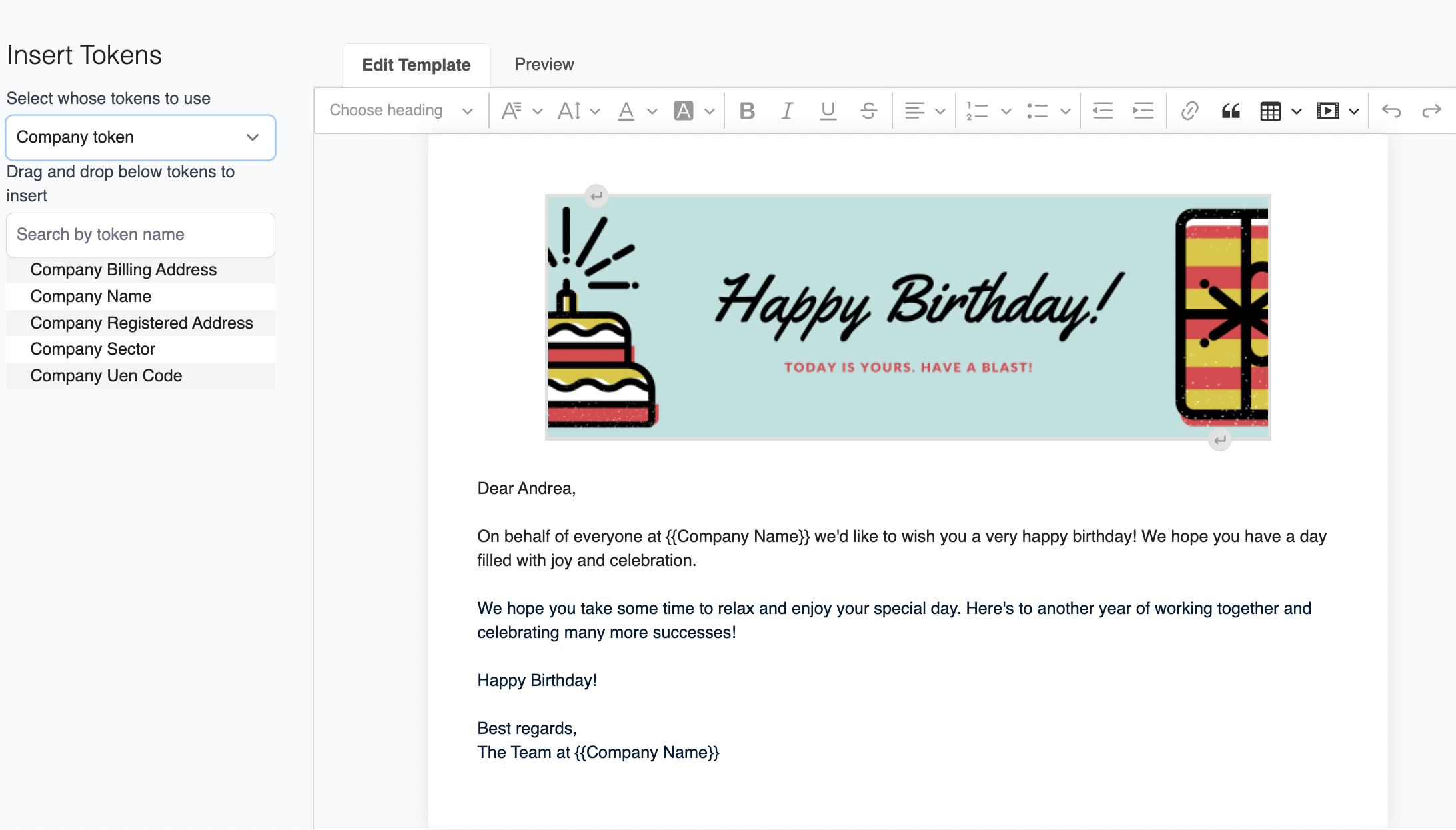Click the insert link icon

point(1189,111)
